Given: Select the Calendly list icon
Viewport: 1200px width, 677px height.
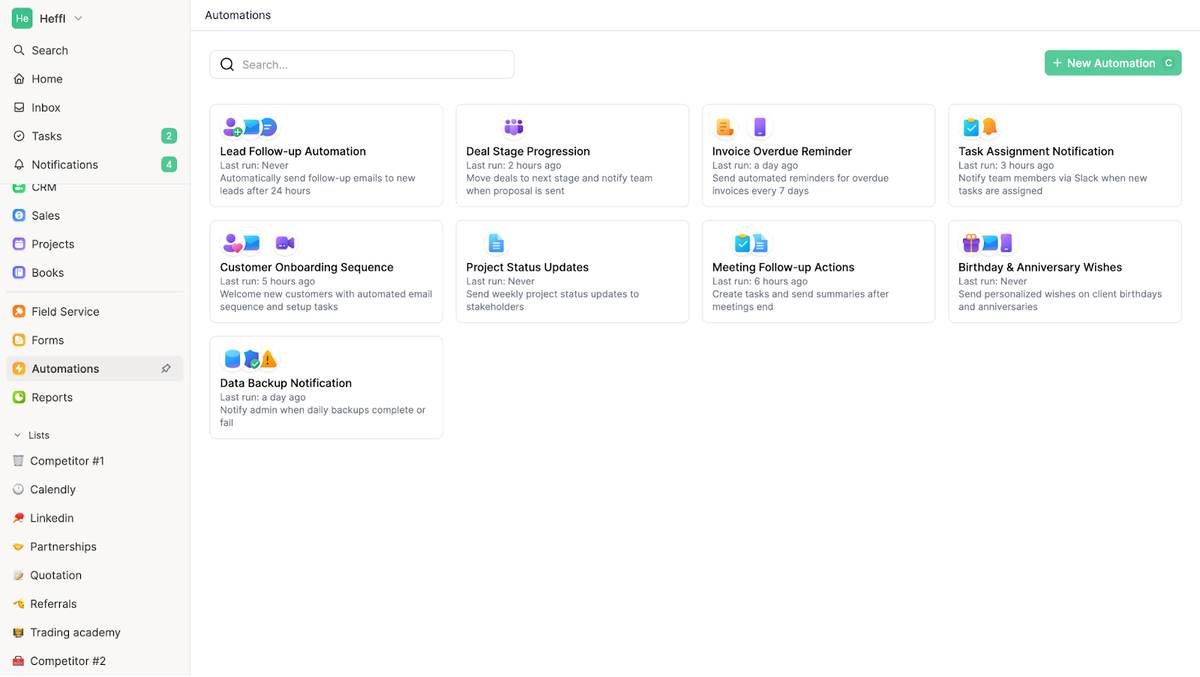Looking at the screenshot, I should 19,489.
